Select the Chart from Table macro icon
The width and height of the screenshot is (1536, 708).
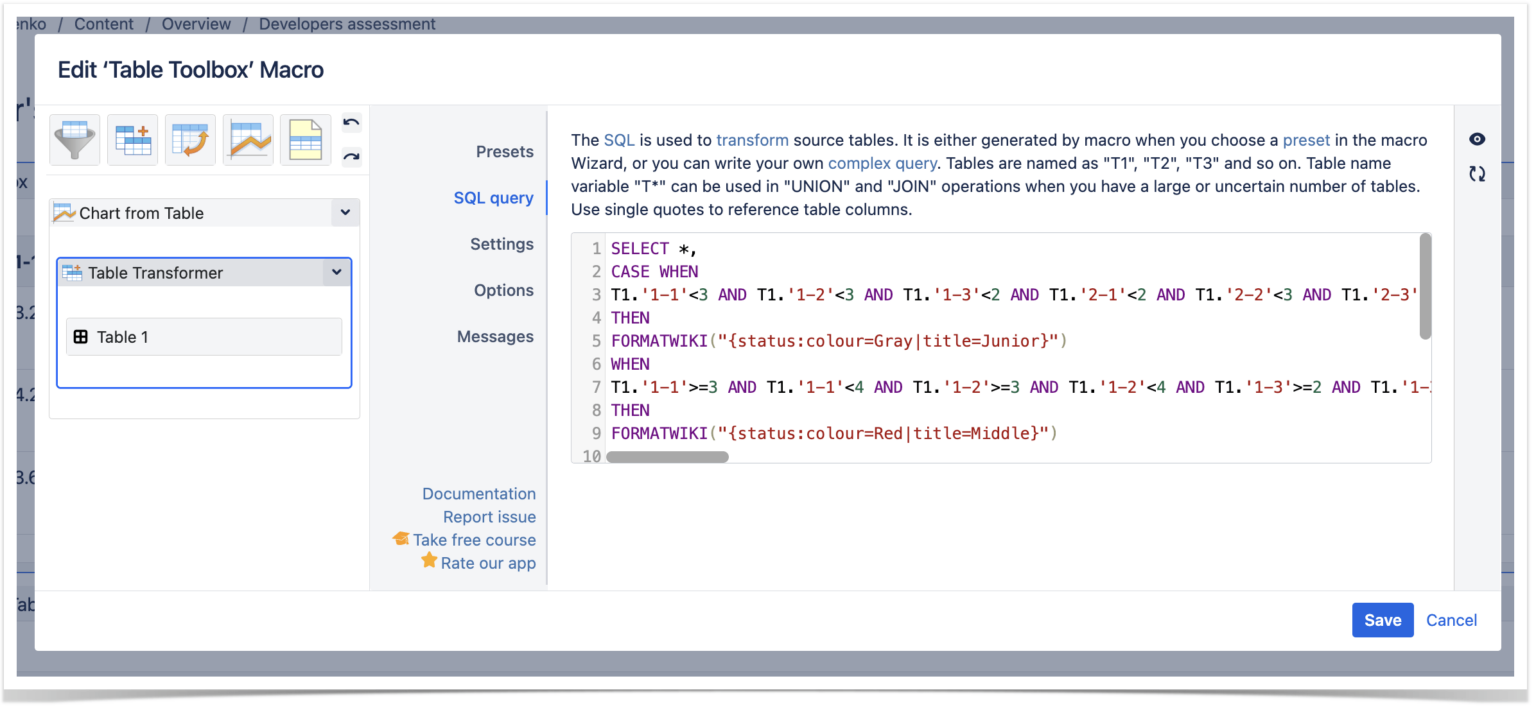pyautogui.click(x=247, y=140)
